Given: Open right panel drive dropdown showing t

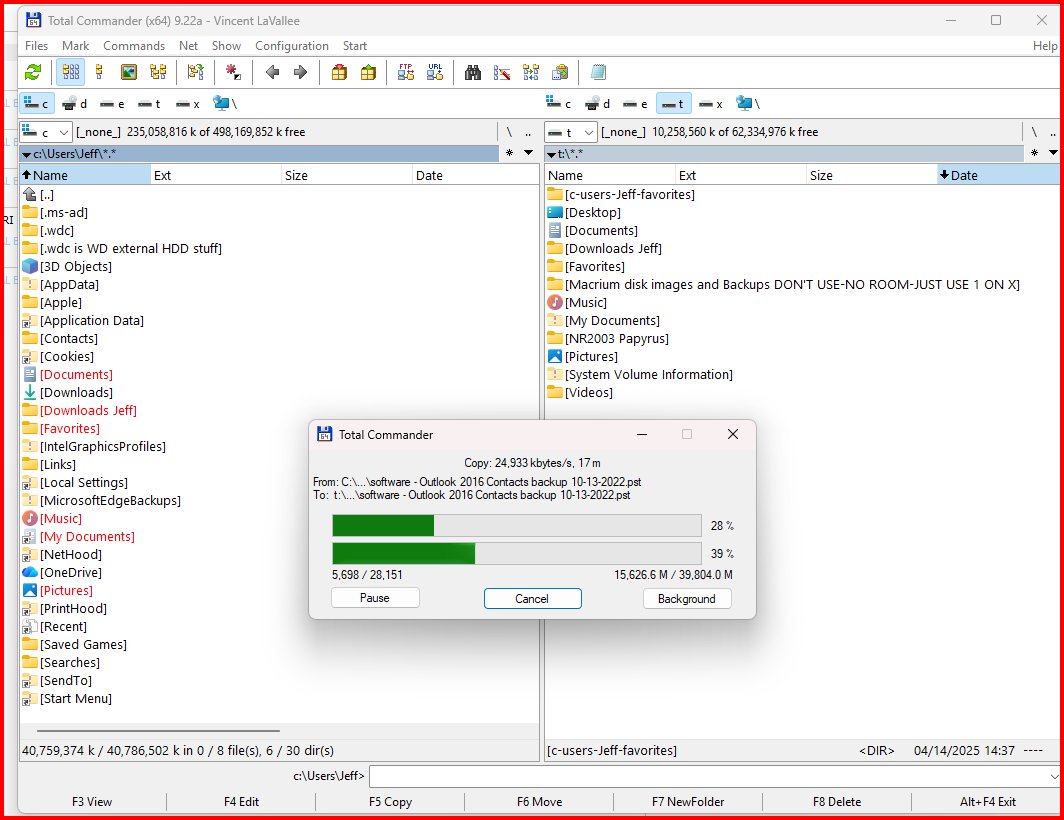Looking at the screenshot, I should pyautogui.click(x=571, y=132).
